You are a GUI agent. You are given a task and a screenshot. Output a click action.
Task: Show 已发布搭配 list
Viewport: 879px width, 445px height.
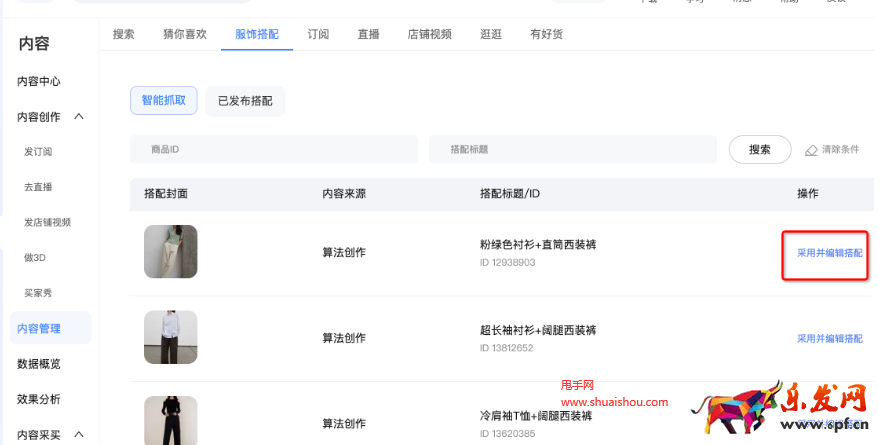245,101
